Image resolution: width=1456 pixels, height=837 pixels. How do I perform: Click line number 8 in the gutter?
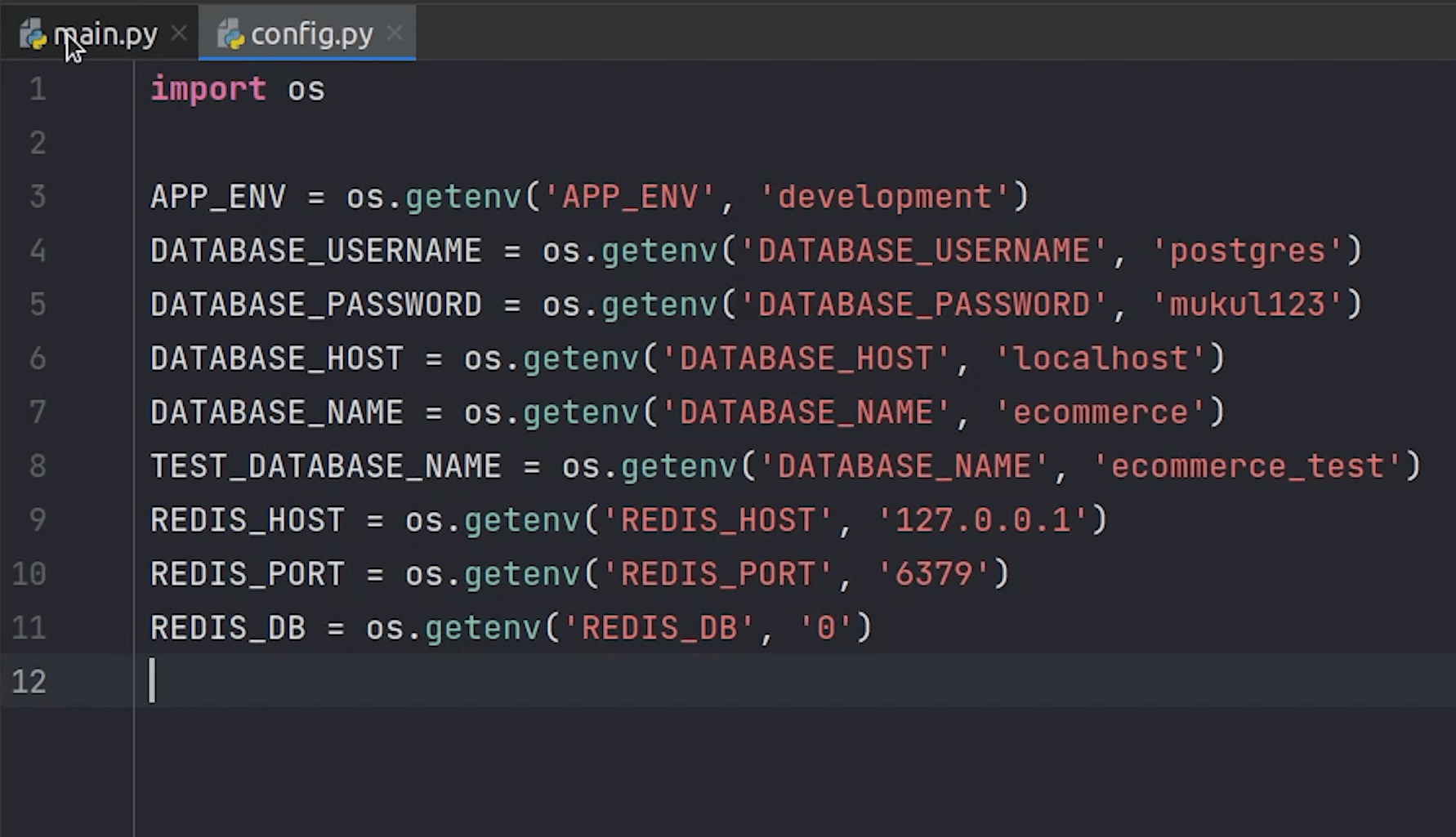[x=38, y=466]
